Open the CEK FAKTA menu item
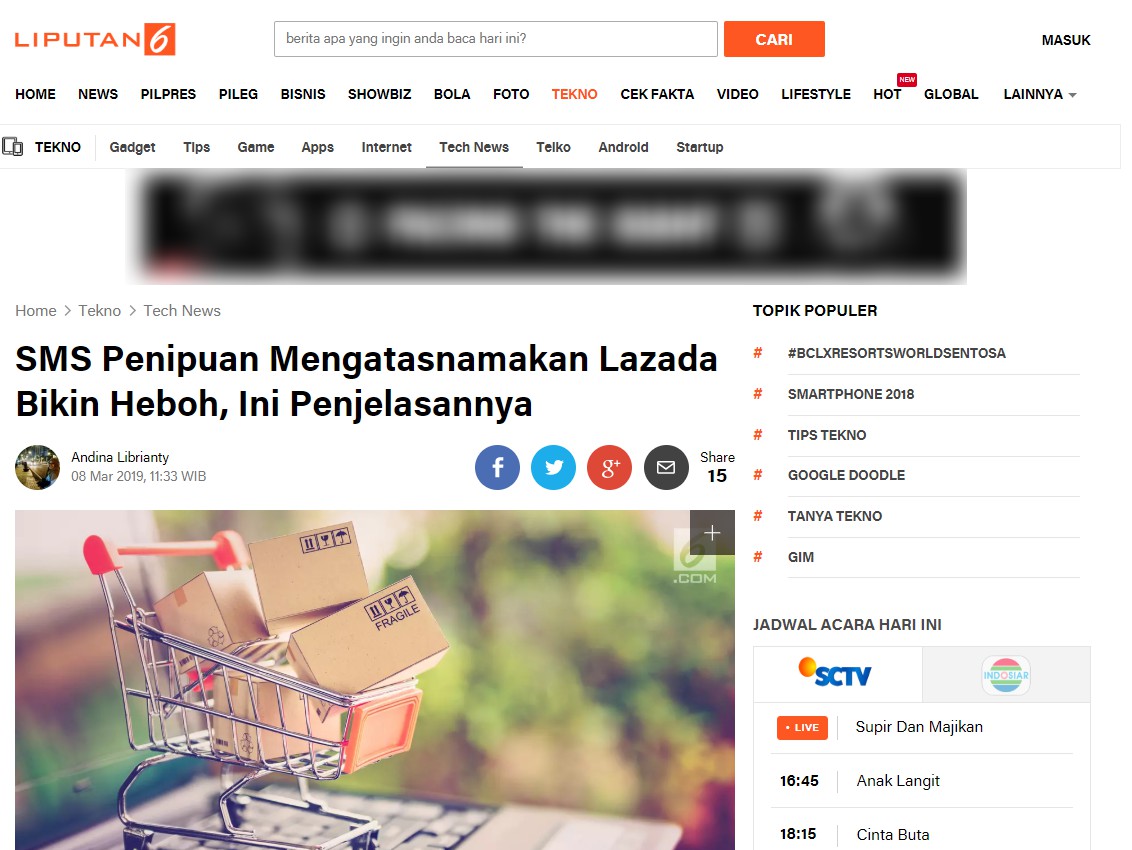 click(x=657, y=95)
